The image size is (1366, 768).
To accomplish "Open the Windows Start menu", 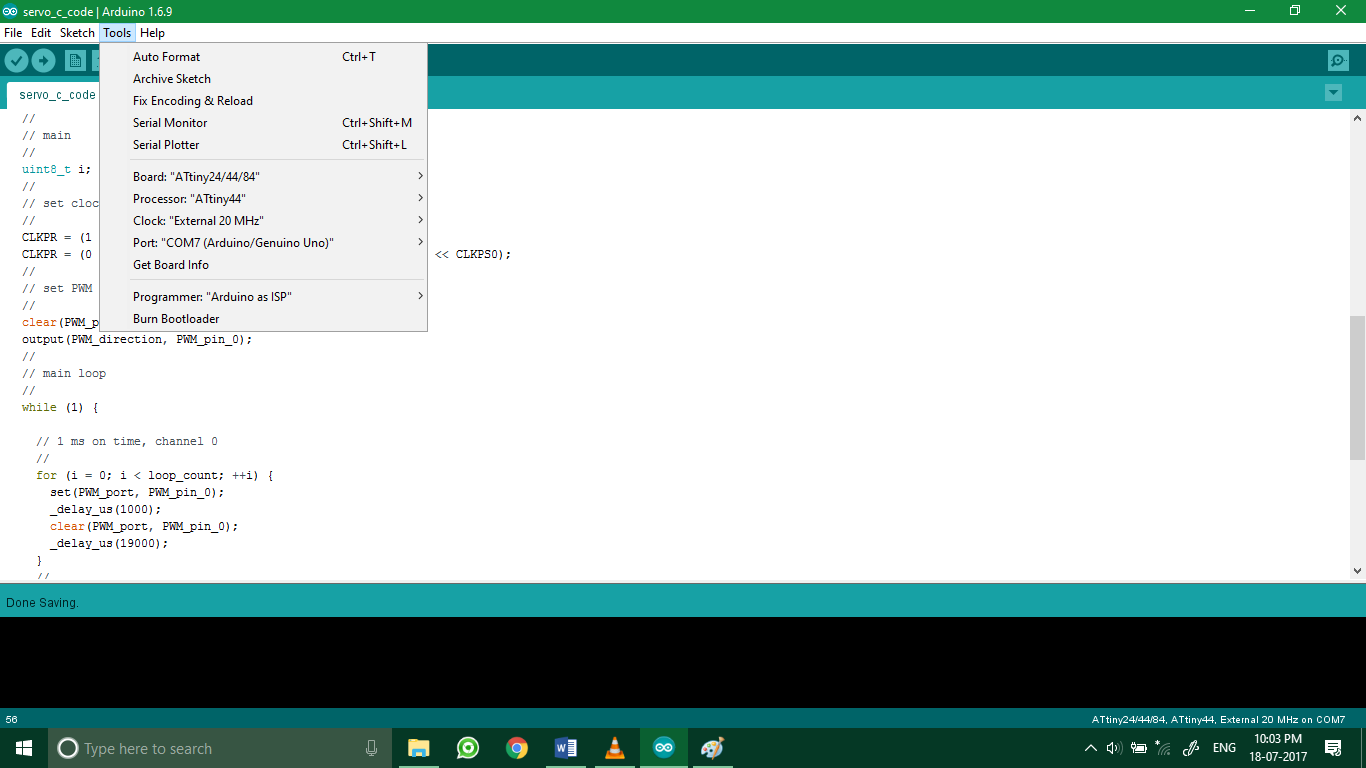I will point(24,748).
